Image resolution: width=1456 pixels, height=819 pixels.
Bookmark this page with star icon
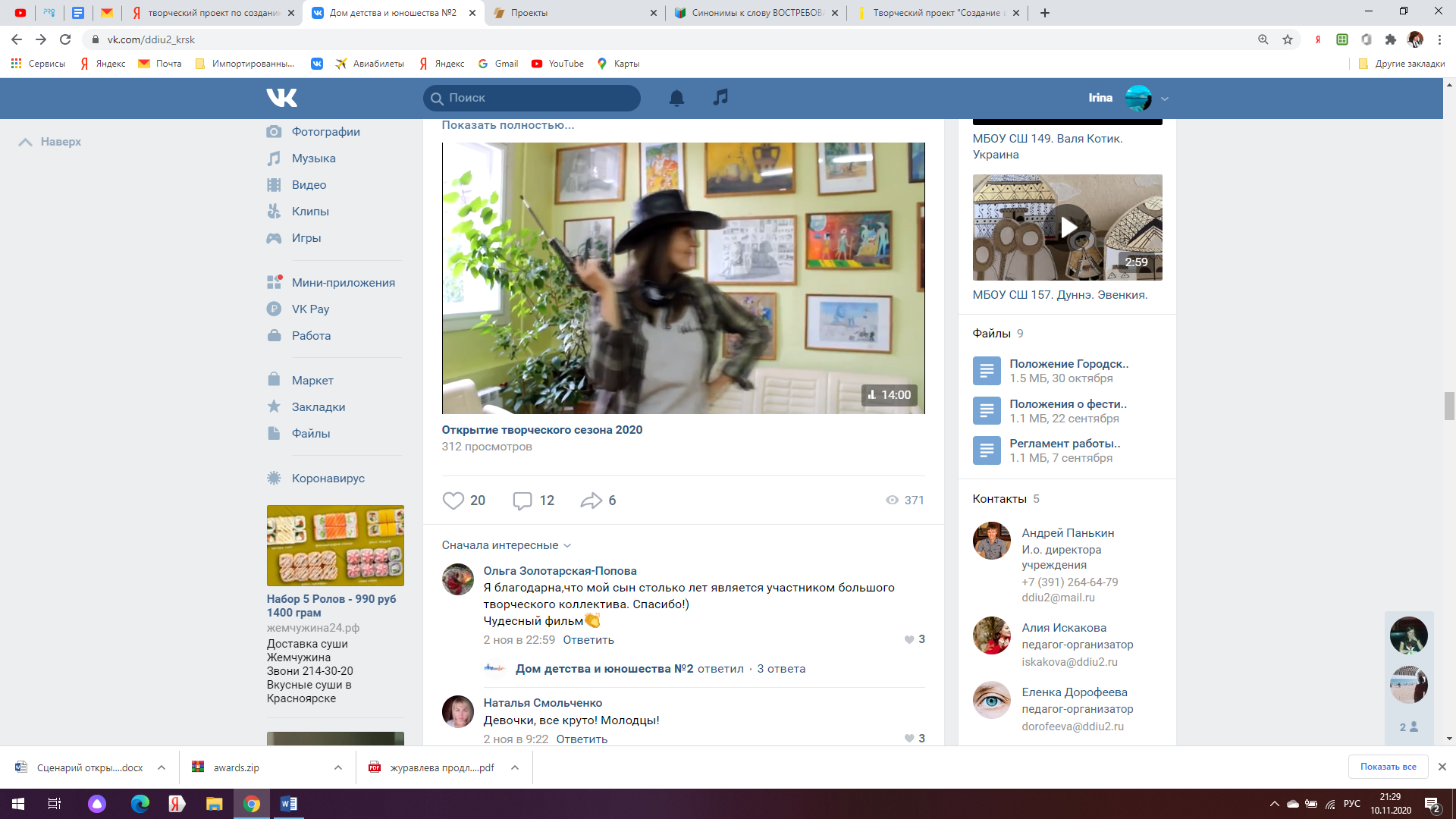[1288, 39]
